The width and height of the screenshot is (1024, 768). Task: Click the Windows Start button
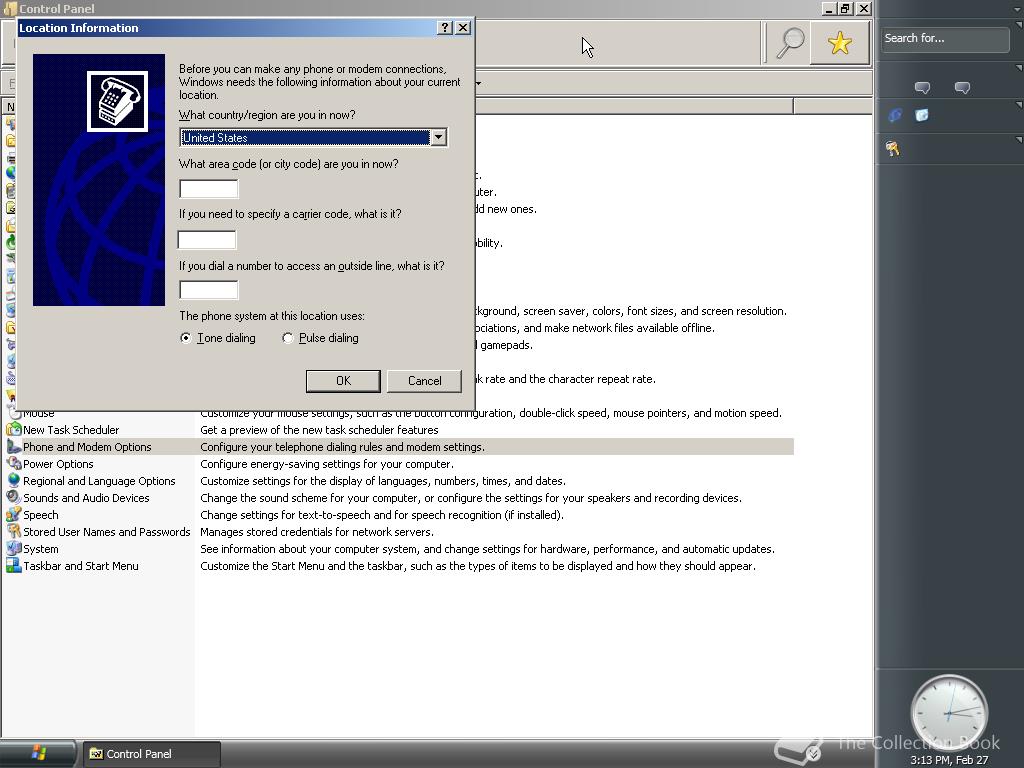[x=38, y=753]
